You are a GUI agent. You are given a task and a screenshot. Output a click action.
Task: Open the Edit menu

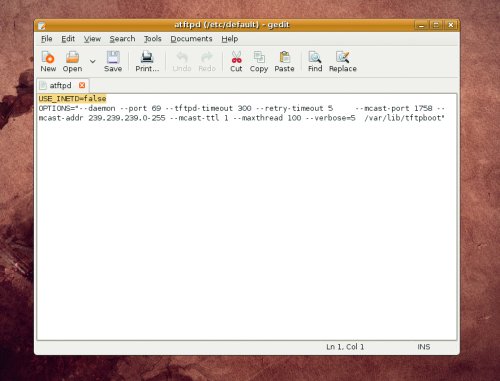(68, 39)
